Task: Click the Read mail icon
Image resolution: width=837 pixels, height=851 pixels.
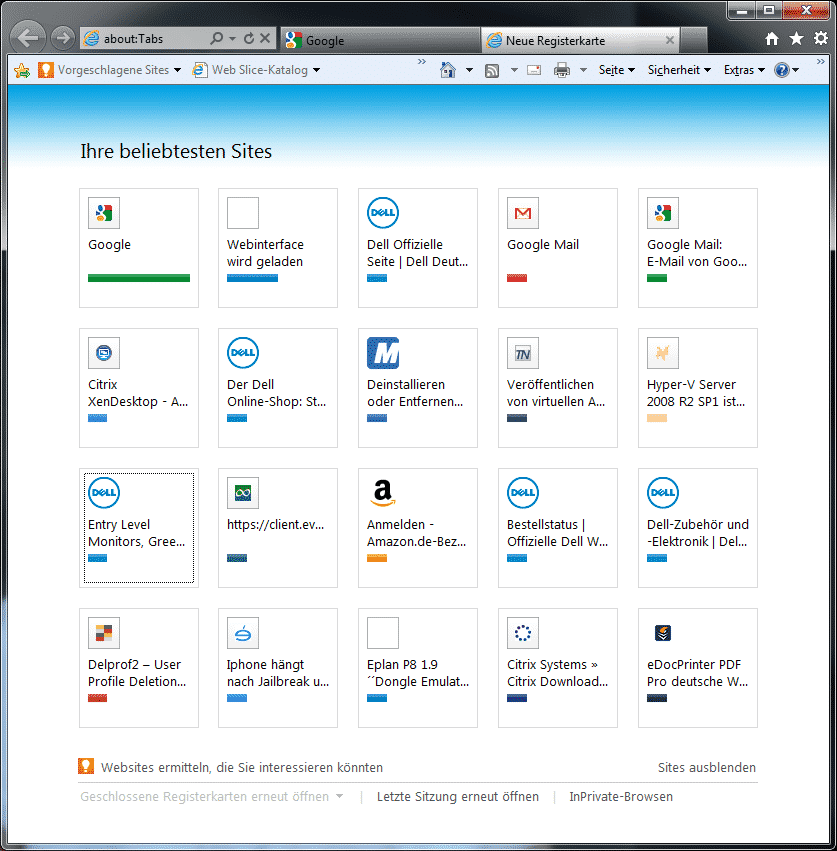Action: [x=534, y=70]
